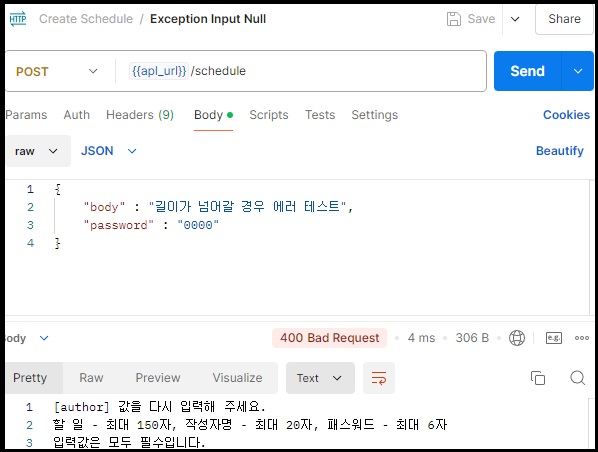Open the Tests tab
598x452 pixels.
point(320,115)
